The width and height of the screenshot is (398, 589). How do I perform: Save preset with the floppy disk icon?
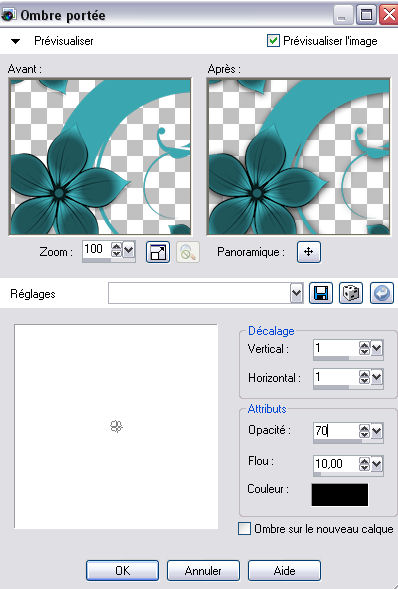click(321, 293)
